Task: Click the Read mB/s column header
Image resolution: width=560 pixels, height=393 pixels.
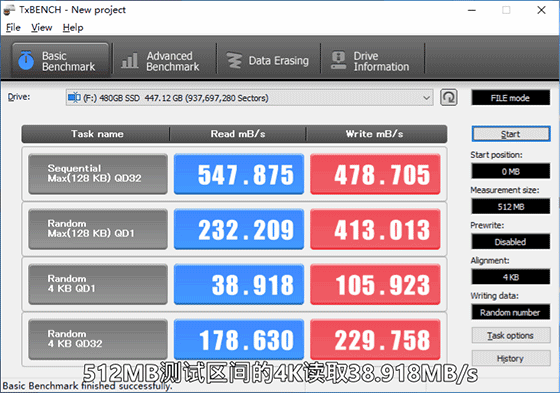Action: (238, 134)
